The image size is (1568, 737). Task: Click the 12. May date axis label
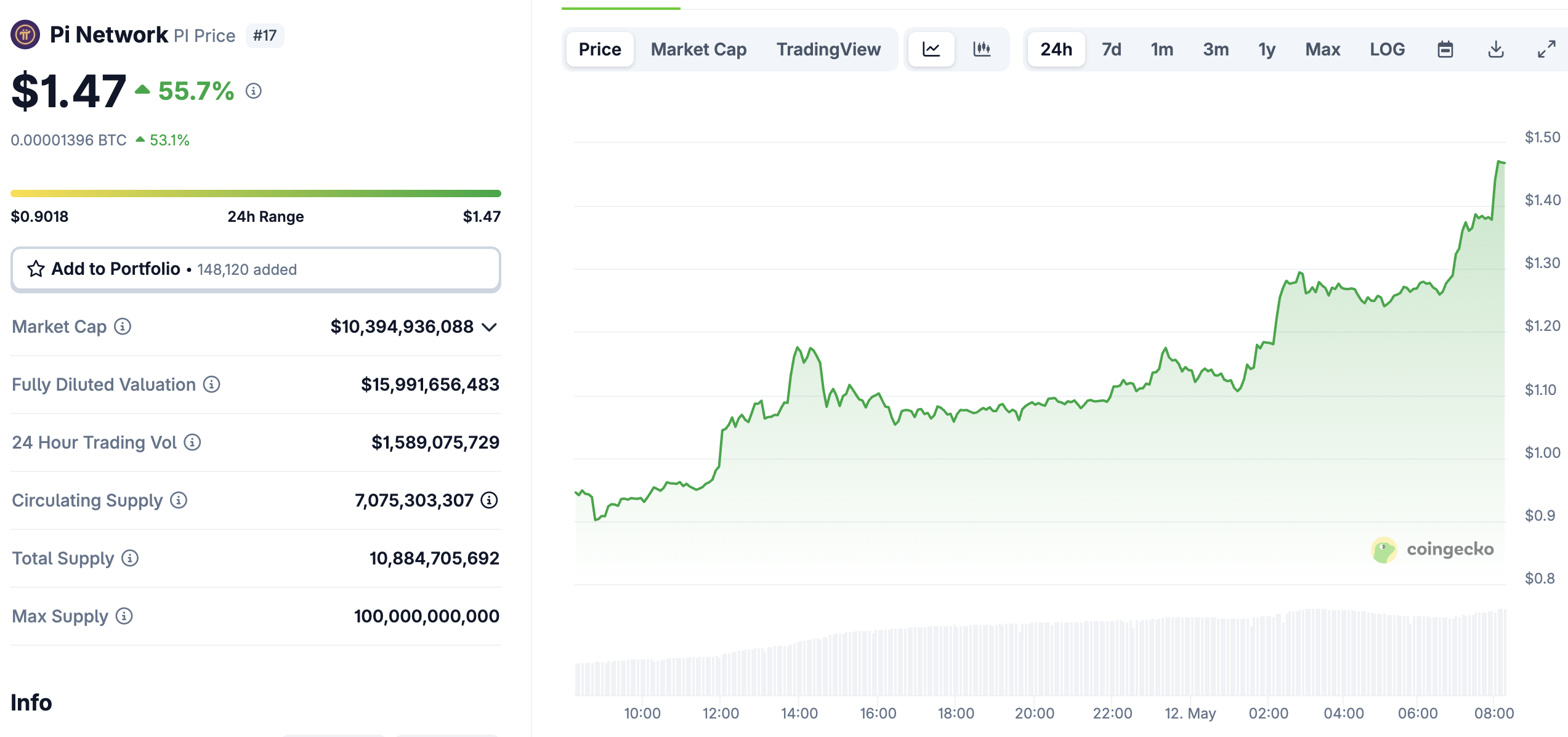[x=1190, y=714]
